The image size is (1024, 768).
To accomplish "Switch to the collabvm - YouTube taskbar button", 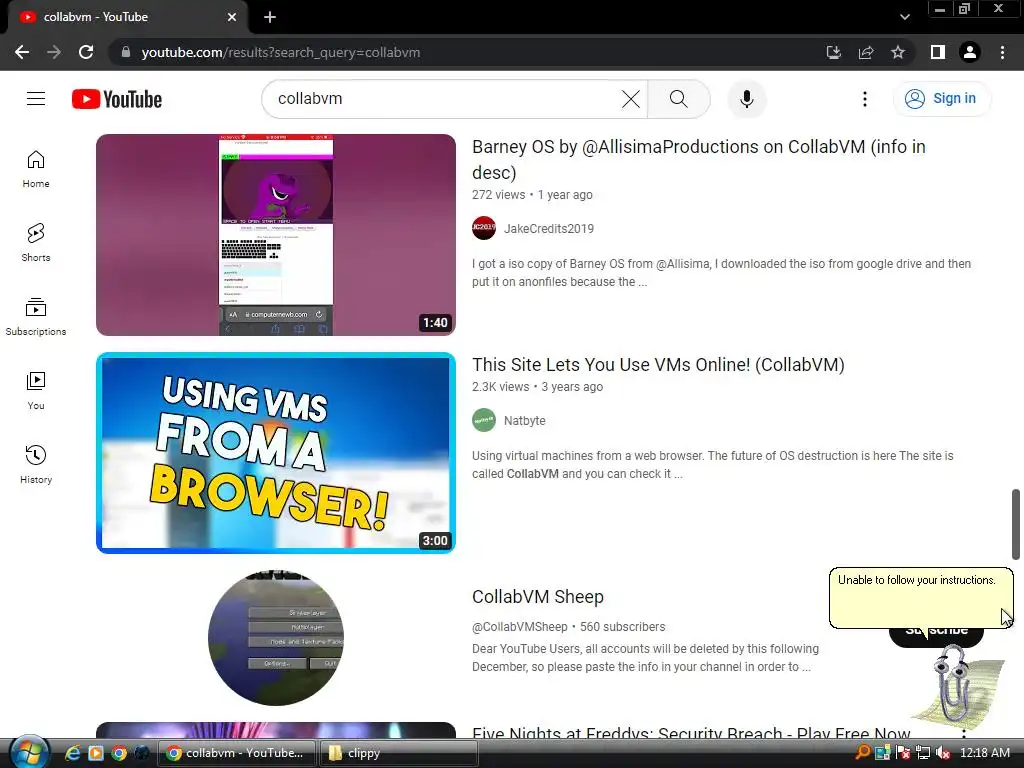I will (236, 753).
